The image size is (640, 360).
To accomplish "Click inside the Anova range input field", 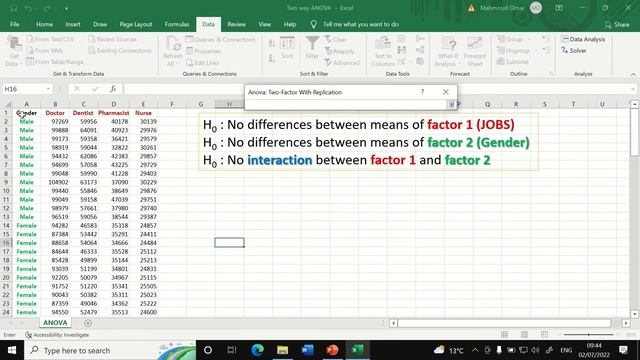I will (346, 104).
